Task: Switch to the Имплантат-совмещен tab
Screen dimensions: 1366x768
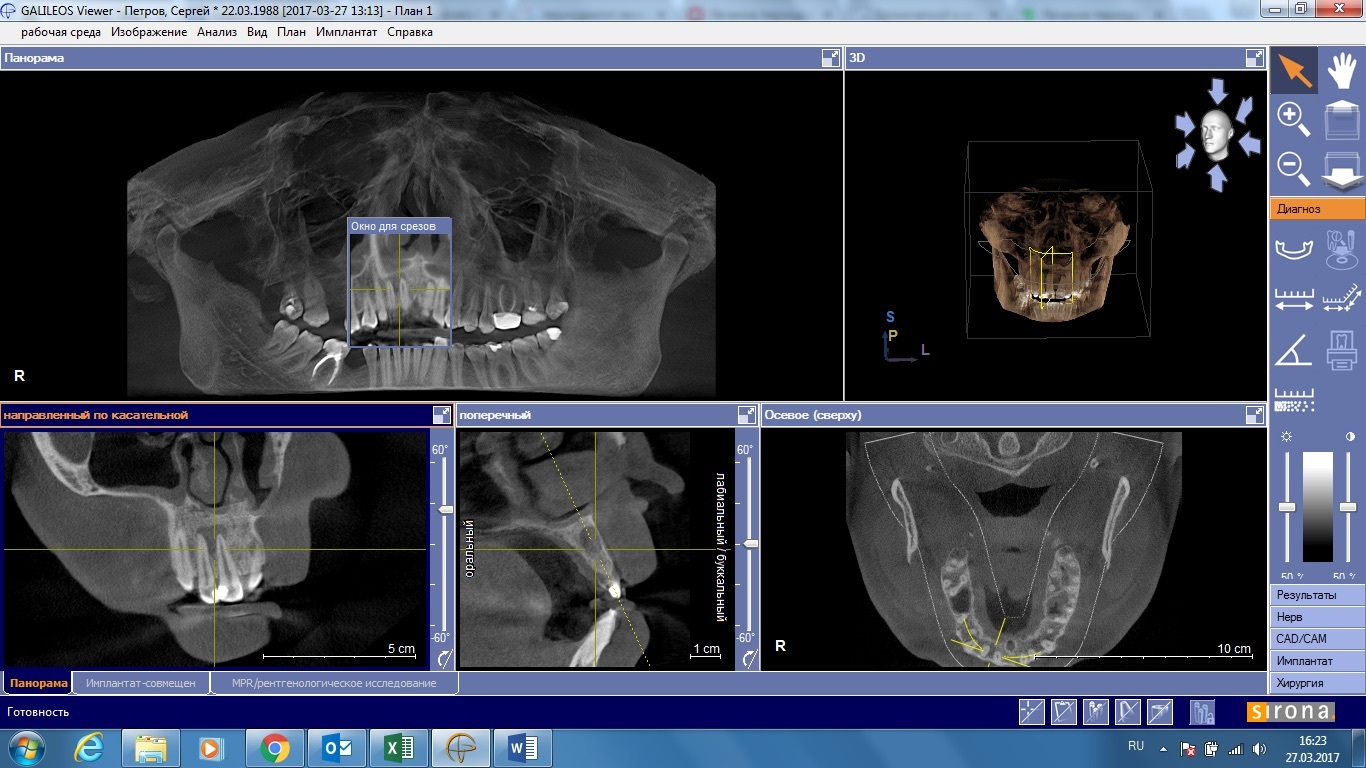Action: (x=141, y=683)
